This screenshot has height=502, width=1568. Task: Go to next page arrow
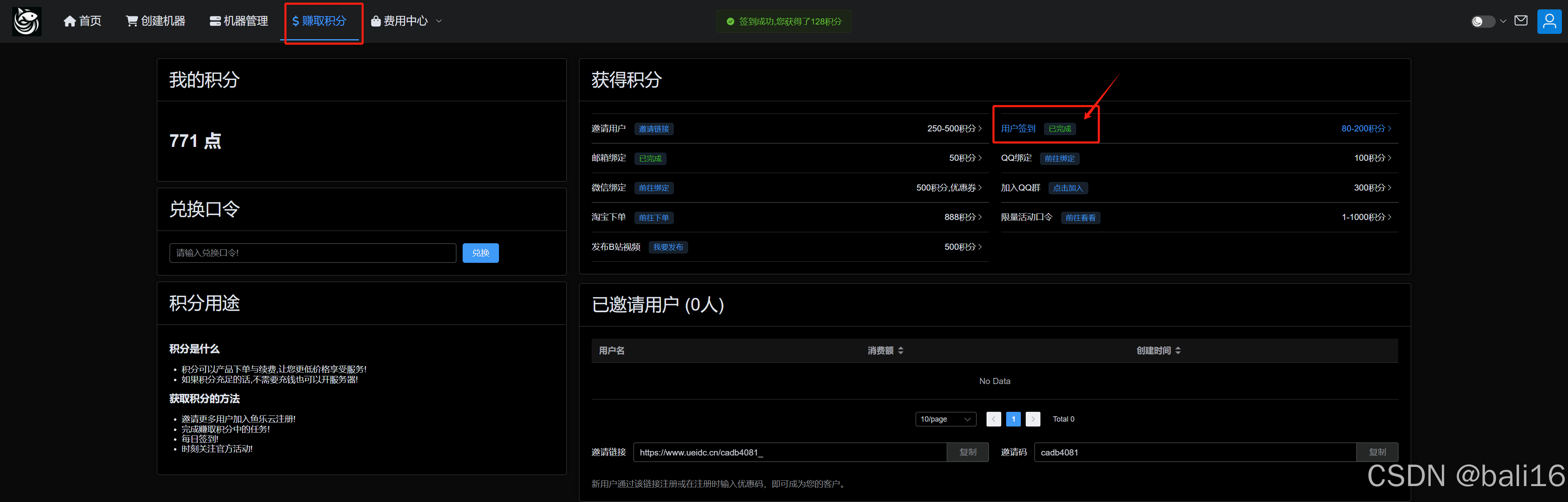pos(1032,419)
